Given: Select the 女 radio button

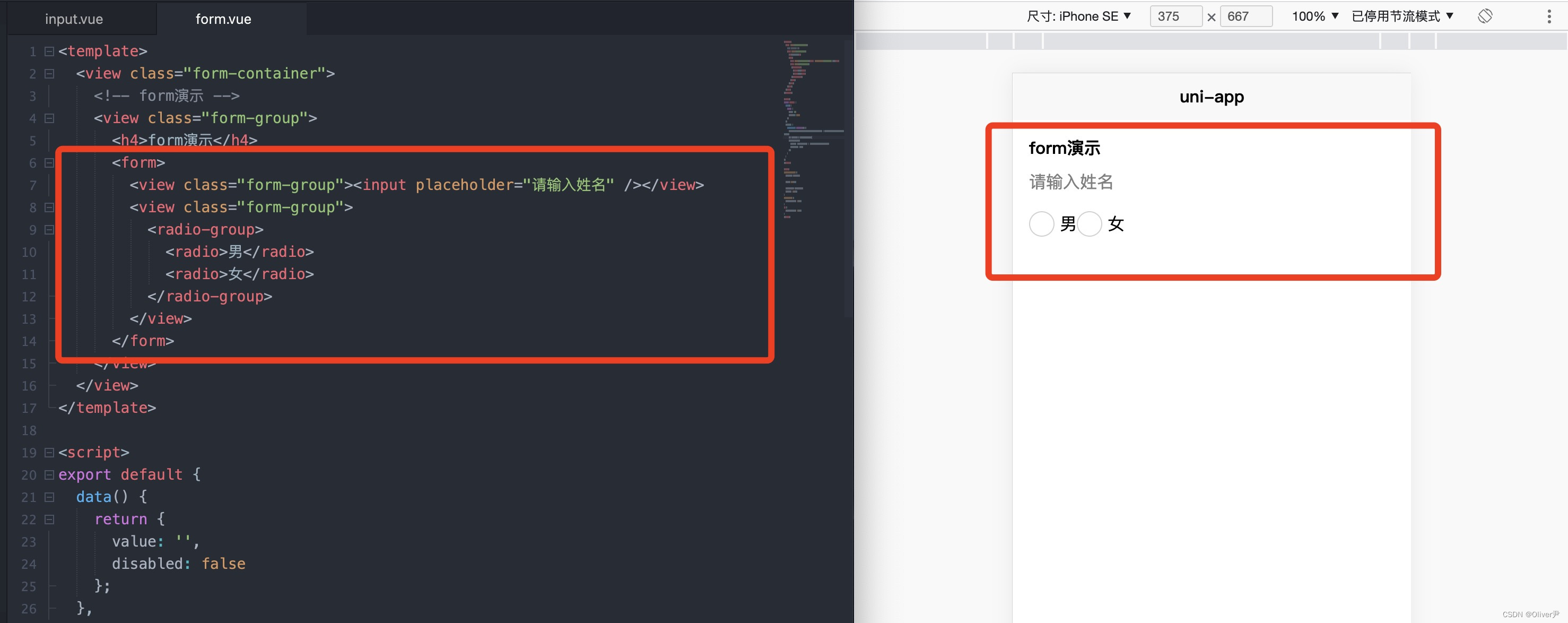Looking at the screenshot, I should click(1089, 223).
